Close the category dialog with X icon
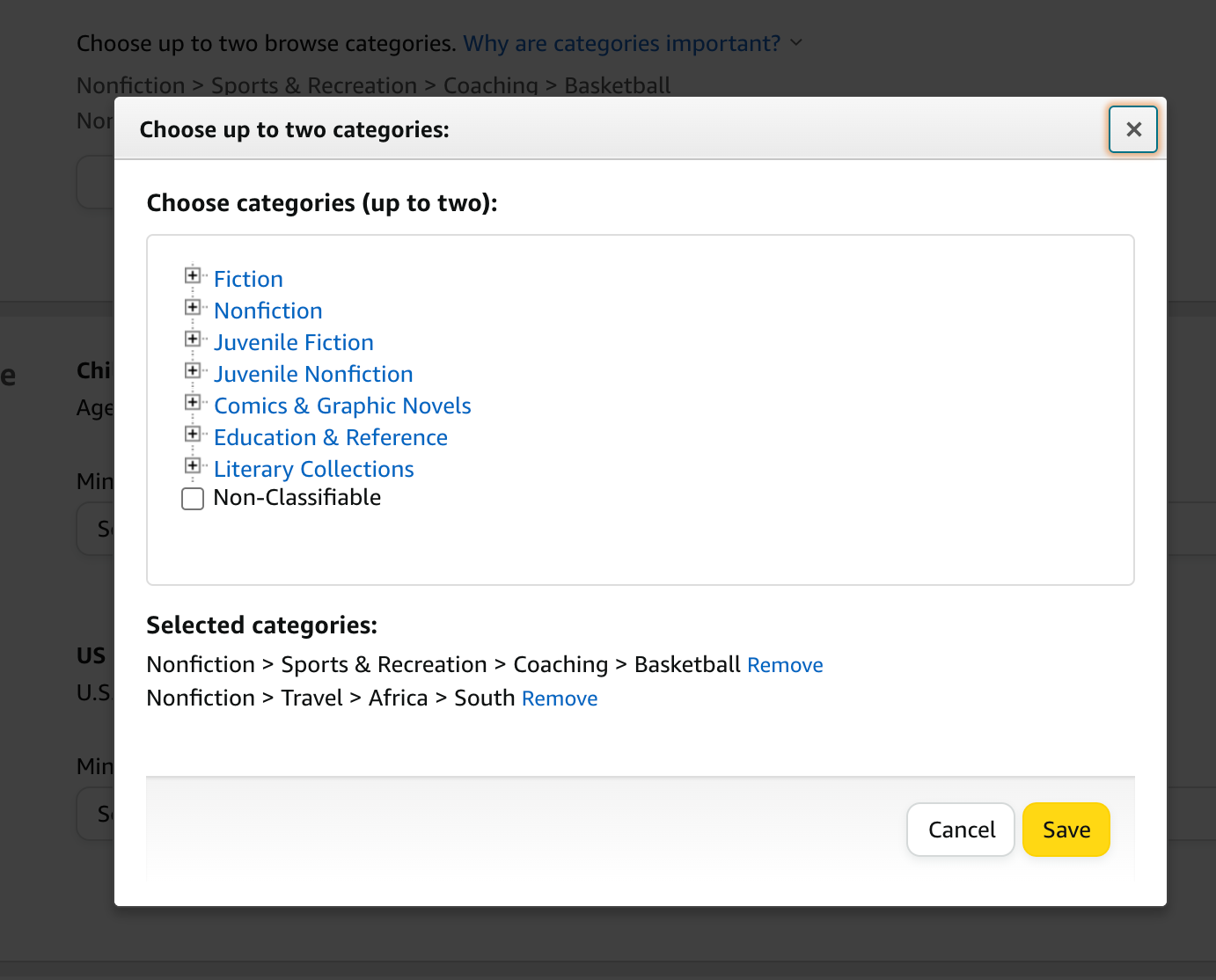Screen dimensions: 1216x980 (1133, 129)
